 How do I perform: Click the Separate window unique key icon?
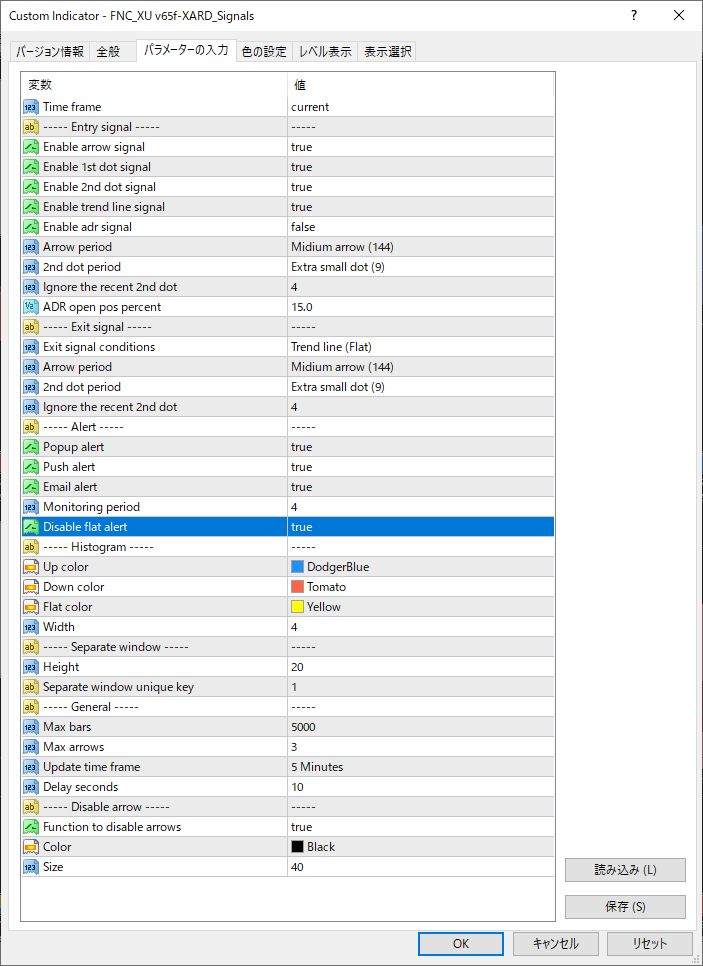pos(31,687)
